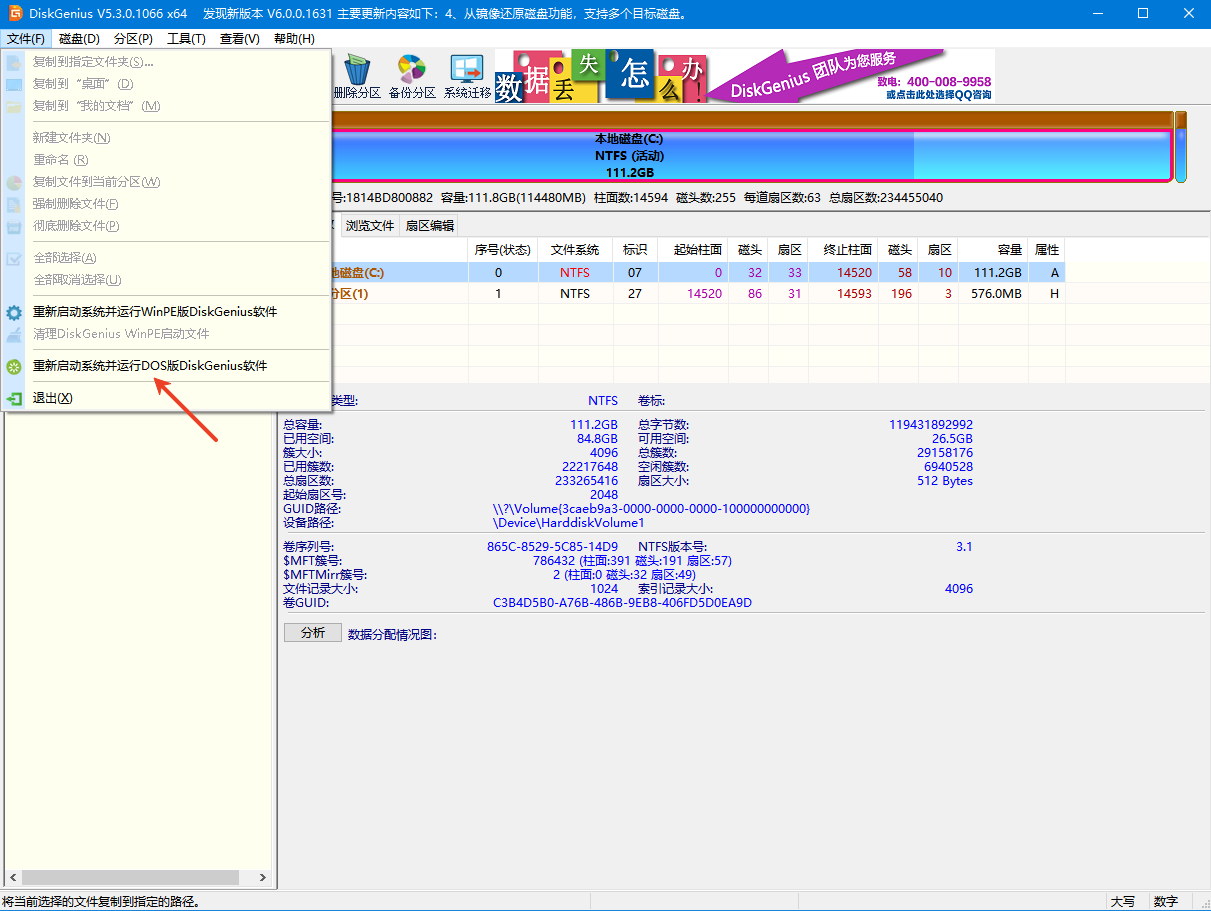This screenshot has height=911, width=1211.
Task: Click the window resize grip at bottom right
Action: coord(1203,903)
